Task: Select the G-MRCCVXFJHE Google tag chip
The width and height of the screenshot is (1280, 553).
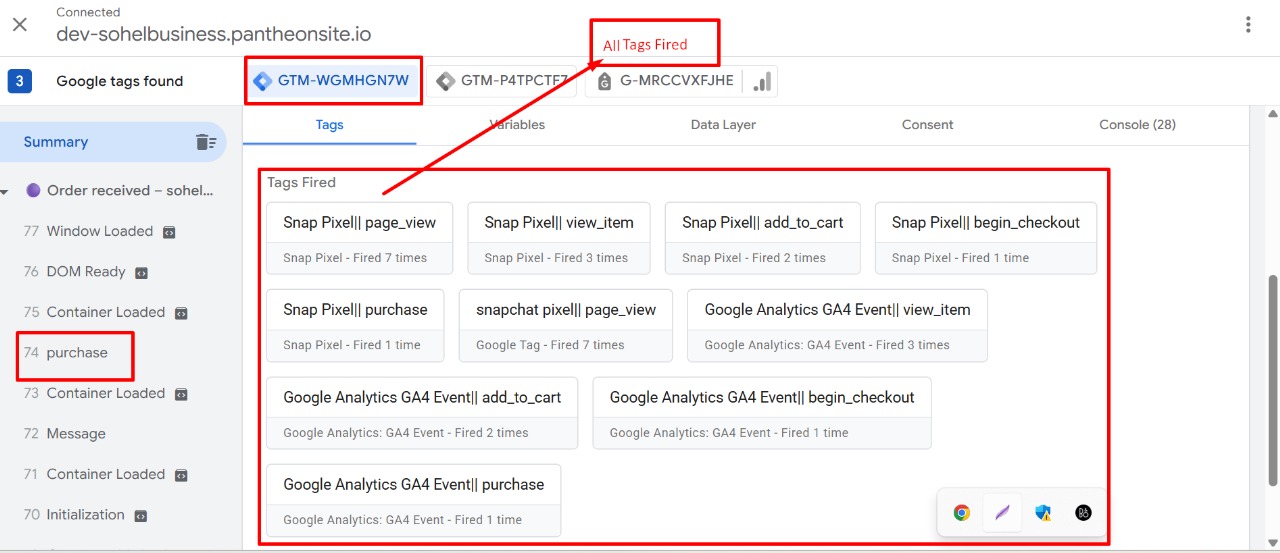Action: 664,81
